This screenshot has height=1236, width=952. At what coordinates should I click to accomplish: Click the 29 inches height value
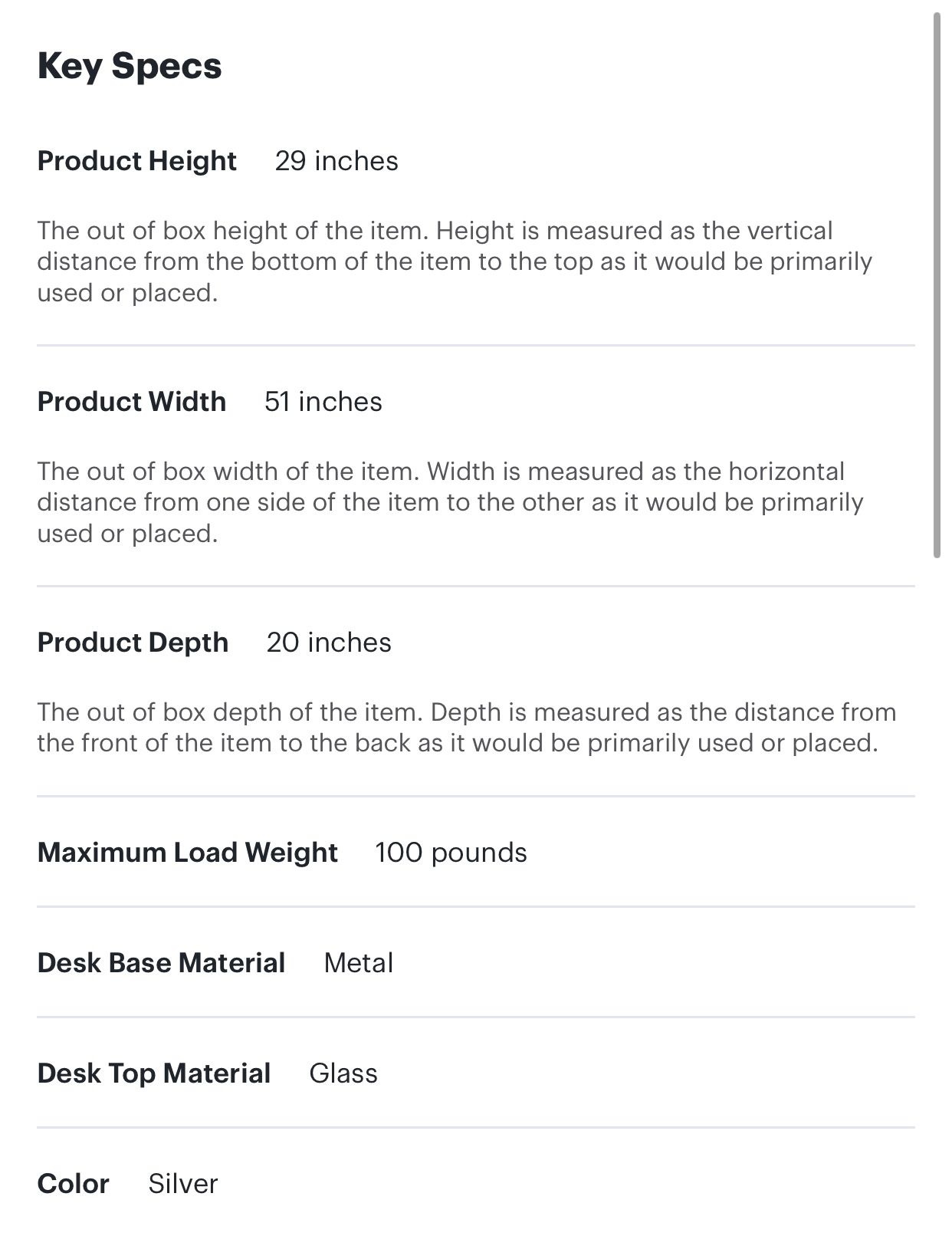click(336, 161)
